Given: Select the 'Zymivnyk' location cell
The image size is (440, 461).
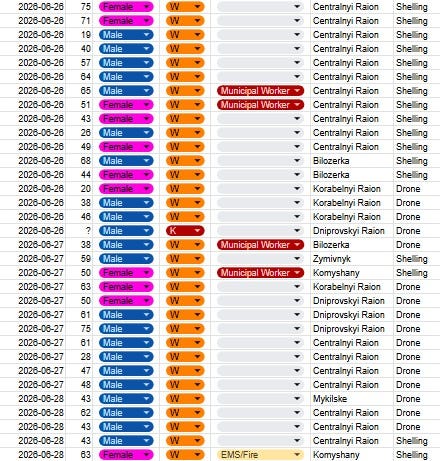Looking at the screenshot, I should [x=352, y=259].
